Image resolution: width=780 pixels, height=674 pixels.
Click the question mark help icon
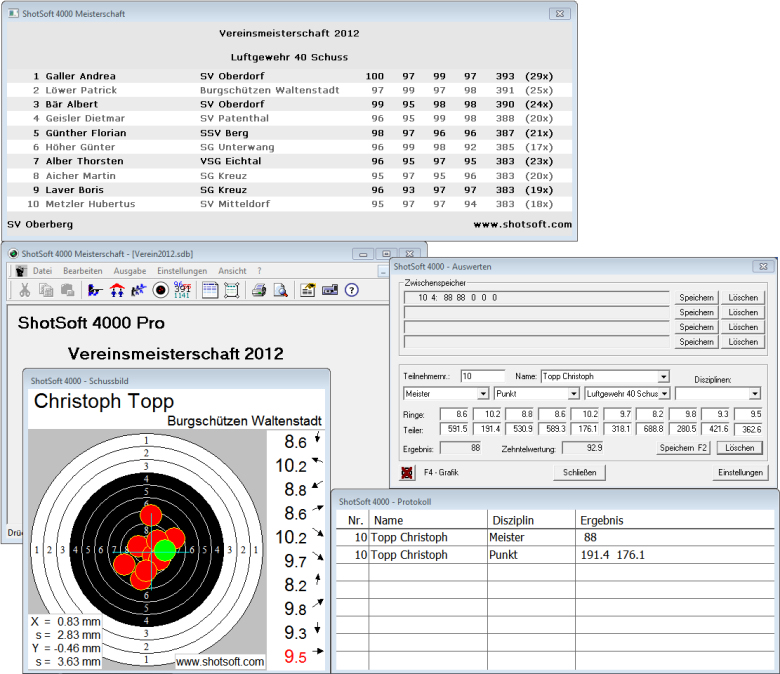[351, 290]
